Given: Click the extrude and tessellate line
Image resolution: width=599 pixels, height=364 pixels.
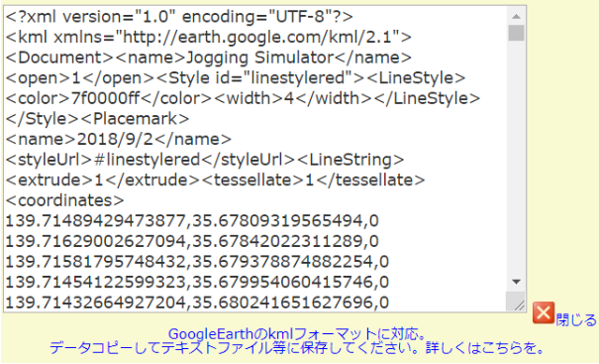Looking at the screenshot, I should [x=215, y=180].
